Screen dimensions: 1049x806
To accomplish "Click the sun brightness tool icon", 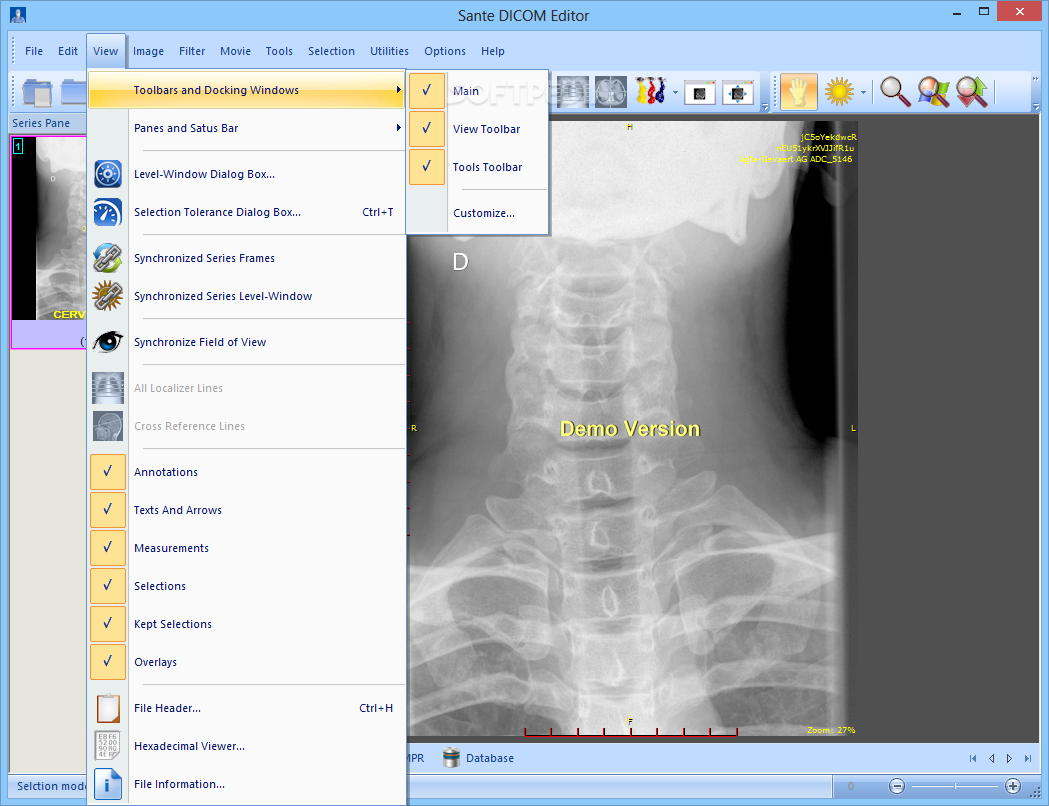I will pos(840,92).
